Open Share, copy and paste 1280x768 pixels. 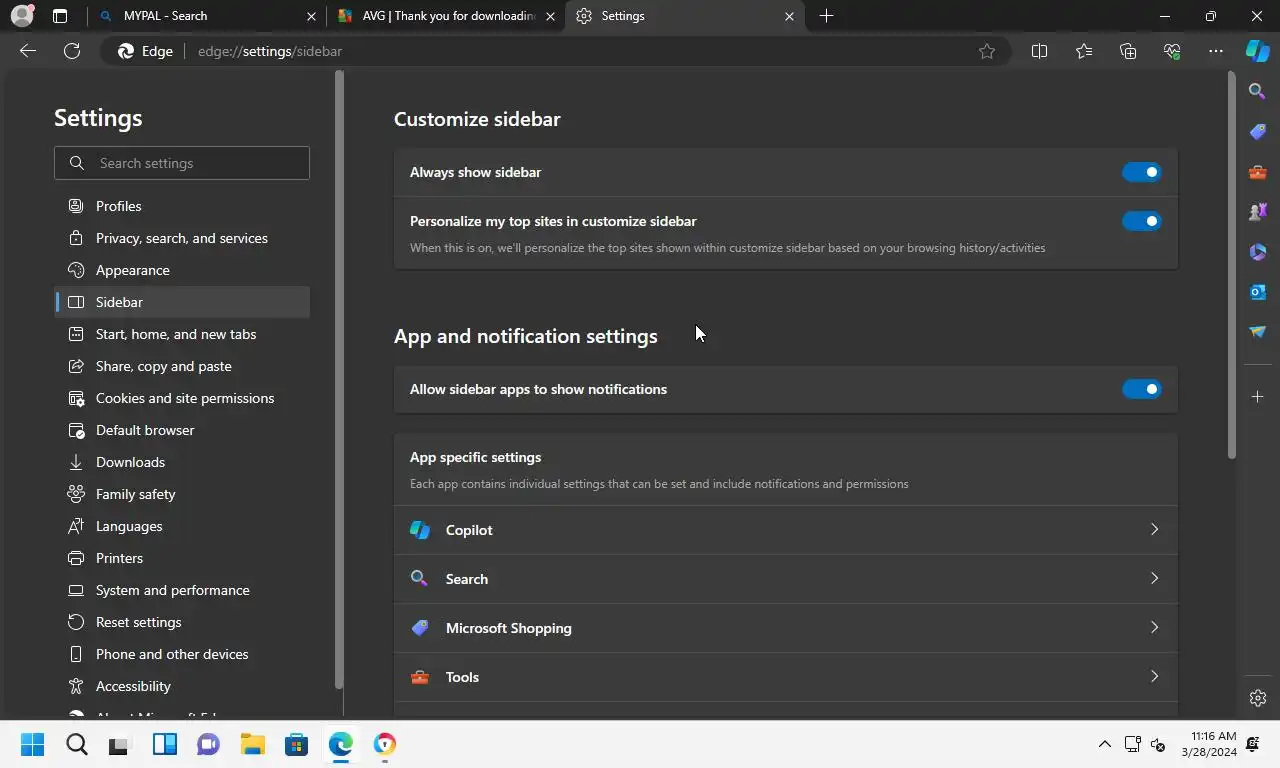pos(182,366)
